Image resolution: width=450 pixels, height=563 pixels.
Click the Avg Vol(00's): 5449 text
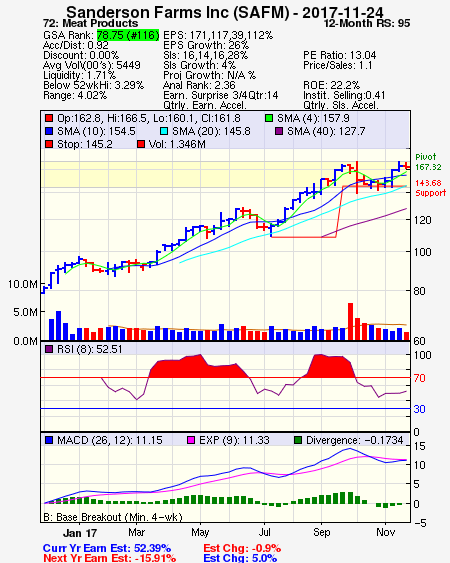point(92,65)
